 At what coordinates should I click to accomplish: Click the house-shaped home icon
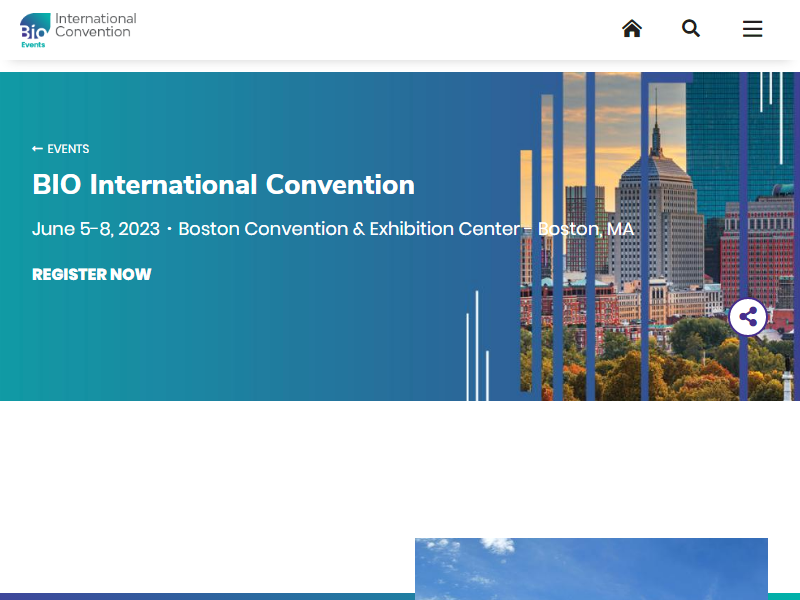pyautogui.click(x=632, y=29)
